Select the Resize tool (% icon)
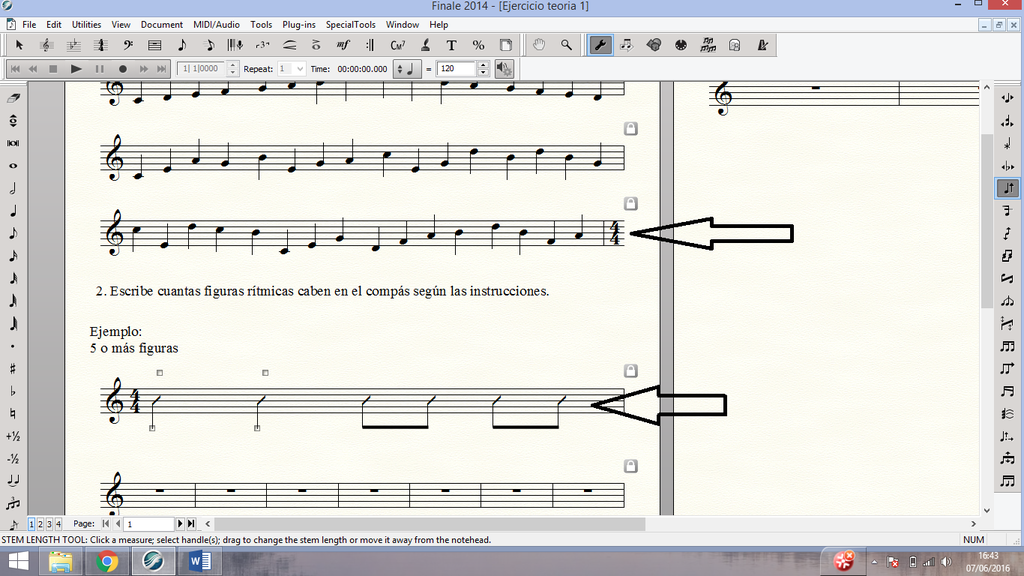The image size is (1024, 576). click(478, 45)
